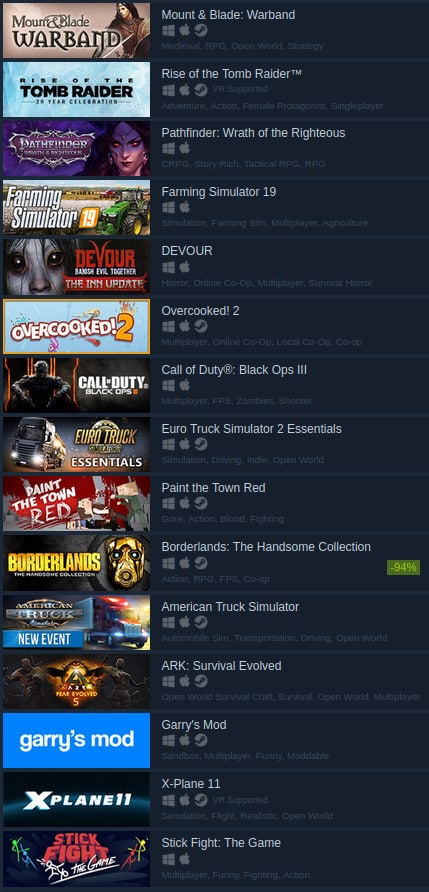
Task: Click the Apple icon under Stick Fight: The Game
Action: point(184,858)
